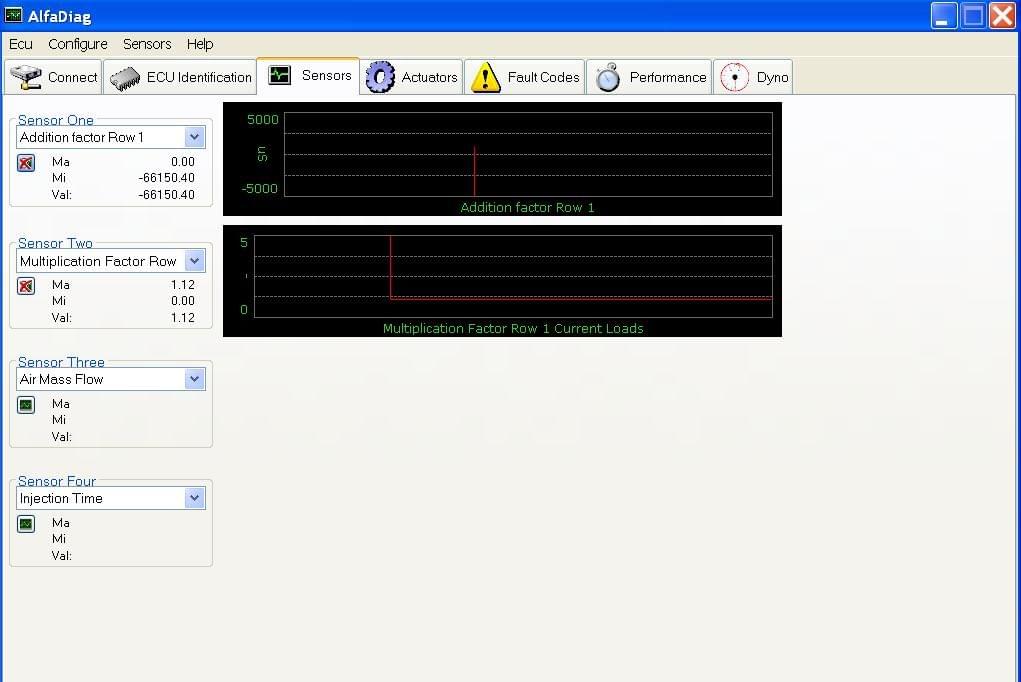1021x682 pixels.
Task: Maximize the AlfaDiag window
Action: pyautogui.click(x=973, y=16)
